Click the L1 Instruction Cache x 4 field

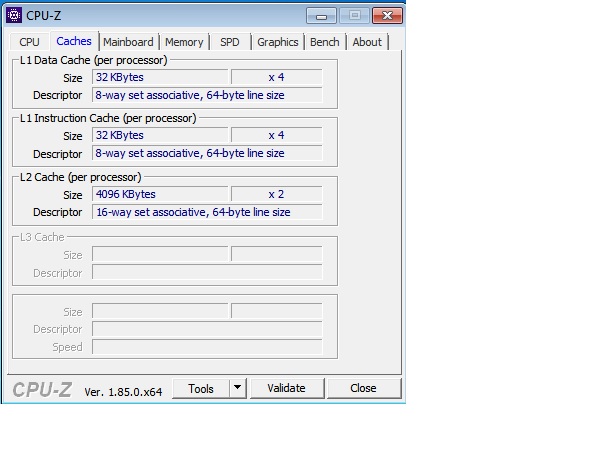[276, 135]
